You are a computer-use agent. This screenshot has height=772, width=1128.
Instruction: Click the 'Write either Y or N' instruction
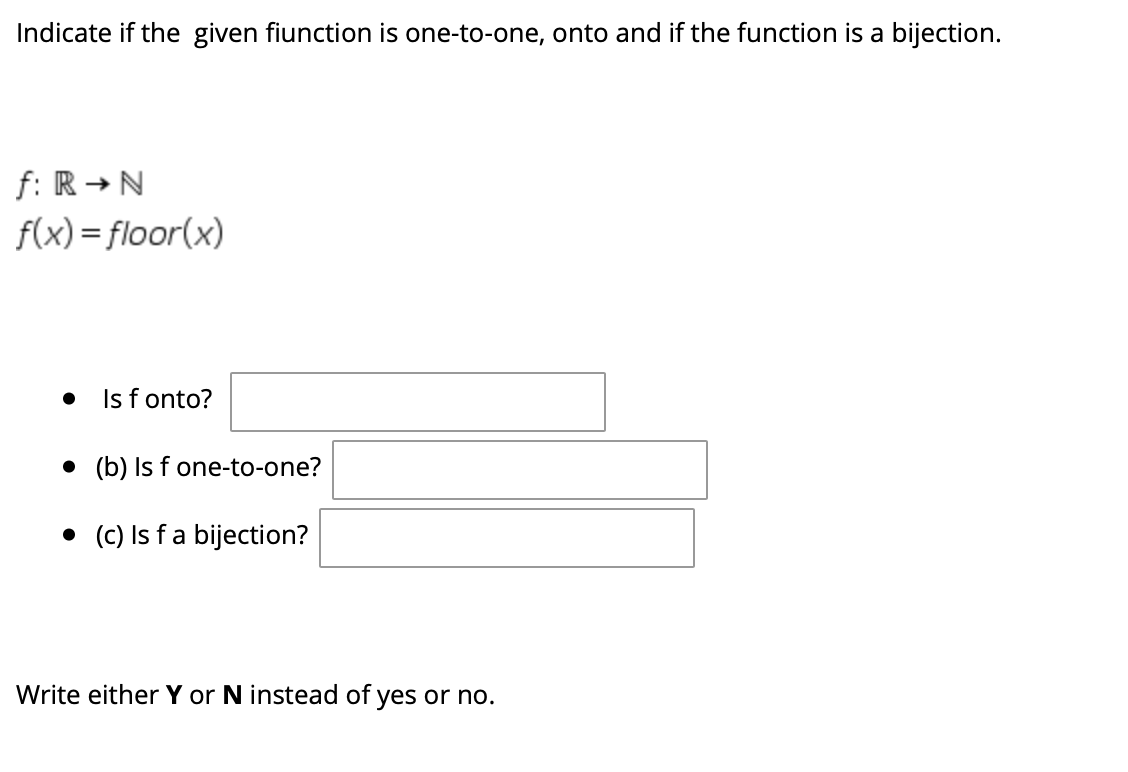tap(253, 694)
